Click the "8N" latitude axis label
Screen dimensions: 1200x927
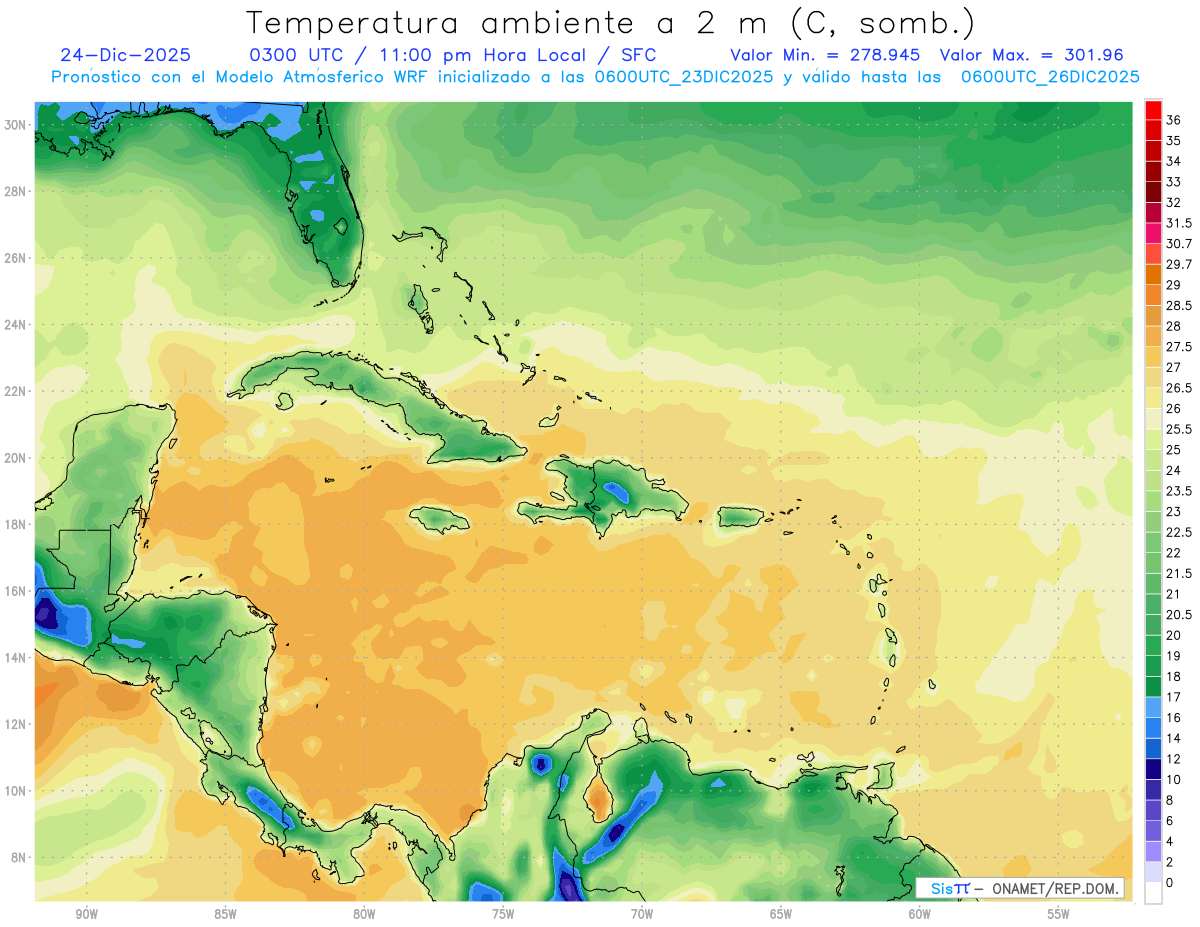(x=20, y=857)
